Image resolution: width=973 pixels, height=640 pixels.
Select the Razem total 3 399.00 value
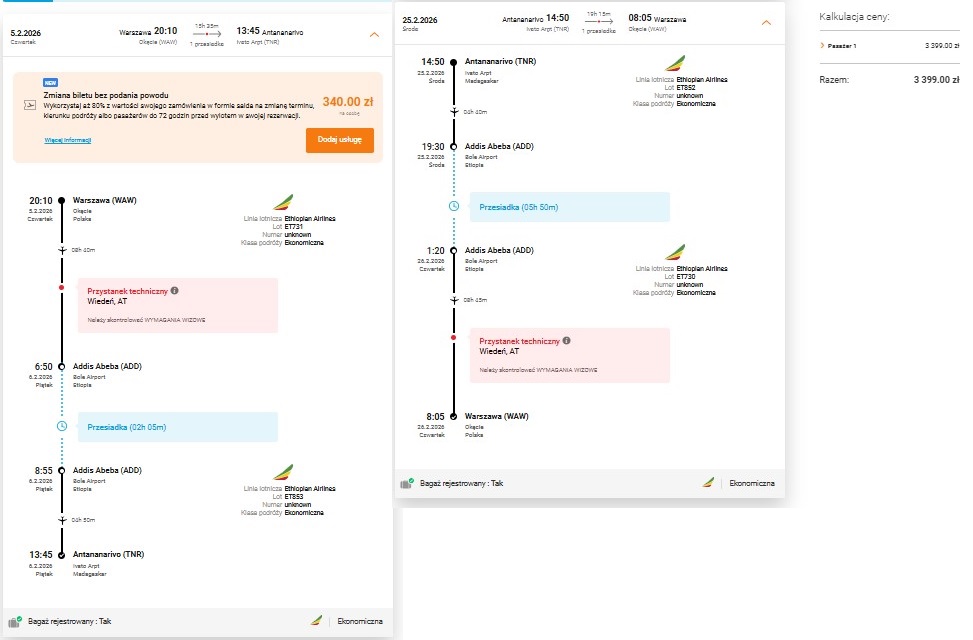coord(936,79)
